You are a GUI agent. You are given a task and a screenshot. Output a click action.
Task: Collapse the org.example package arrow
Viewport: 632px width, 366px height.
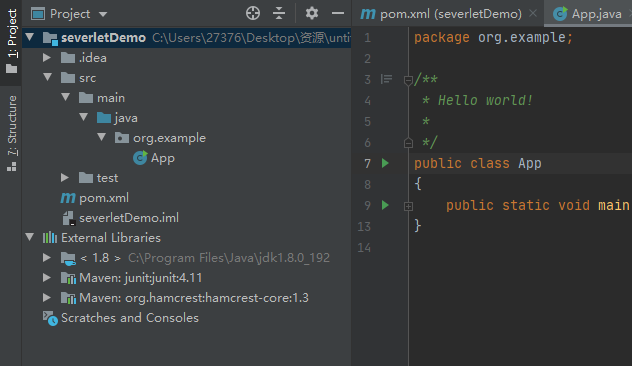pos(102,137)
